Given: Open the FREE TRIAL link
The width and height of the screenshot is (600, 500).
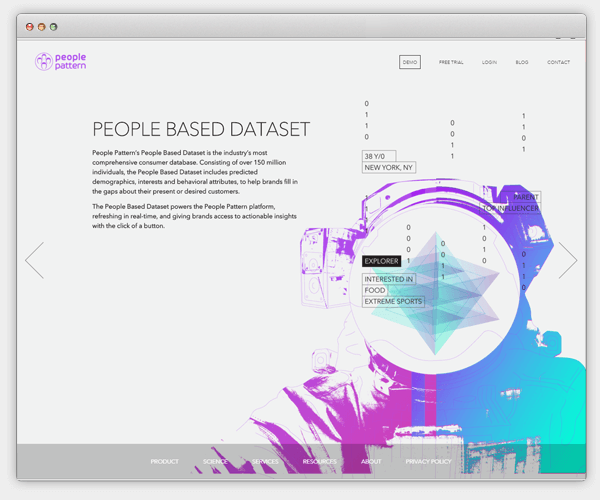Looking at the screenshot, I should click(x=451, y=62).
